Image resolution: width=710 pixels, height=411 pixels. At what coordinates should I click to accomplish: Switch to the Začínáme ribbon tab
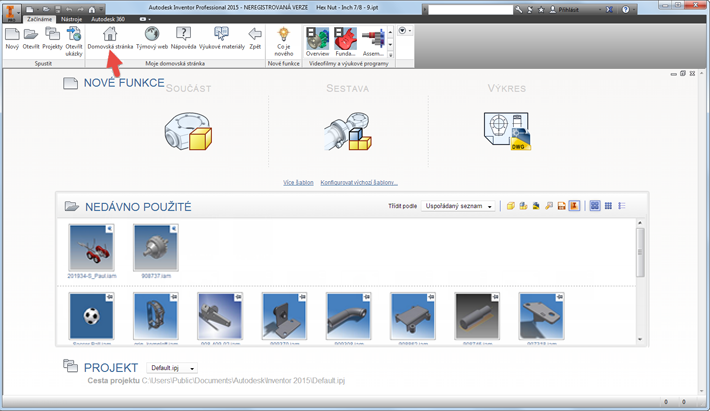(39, 19)
